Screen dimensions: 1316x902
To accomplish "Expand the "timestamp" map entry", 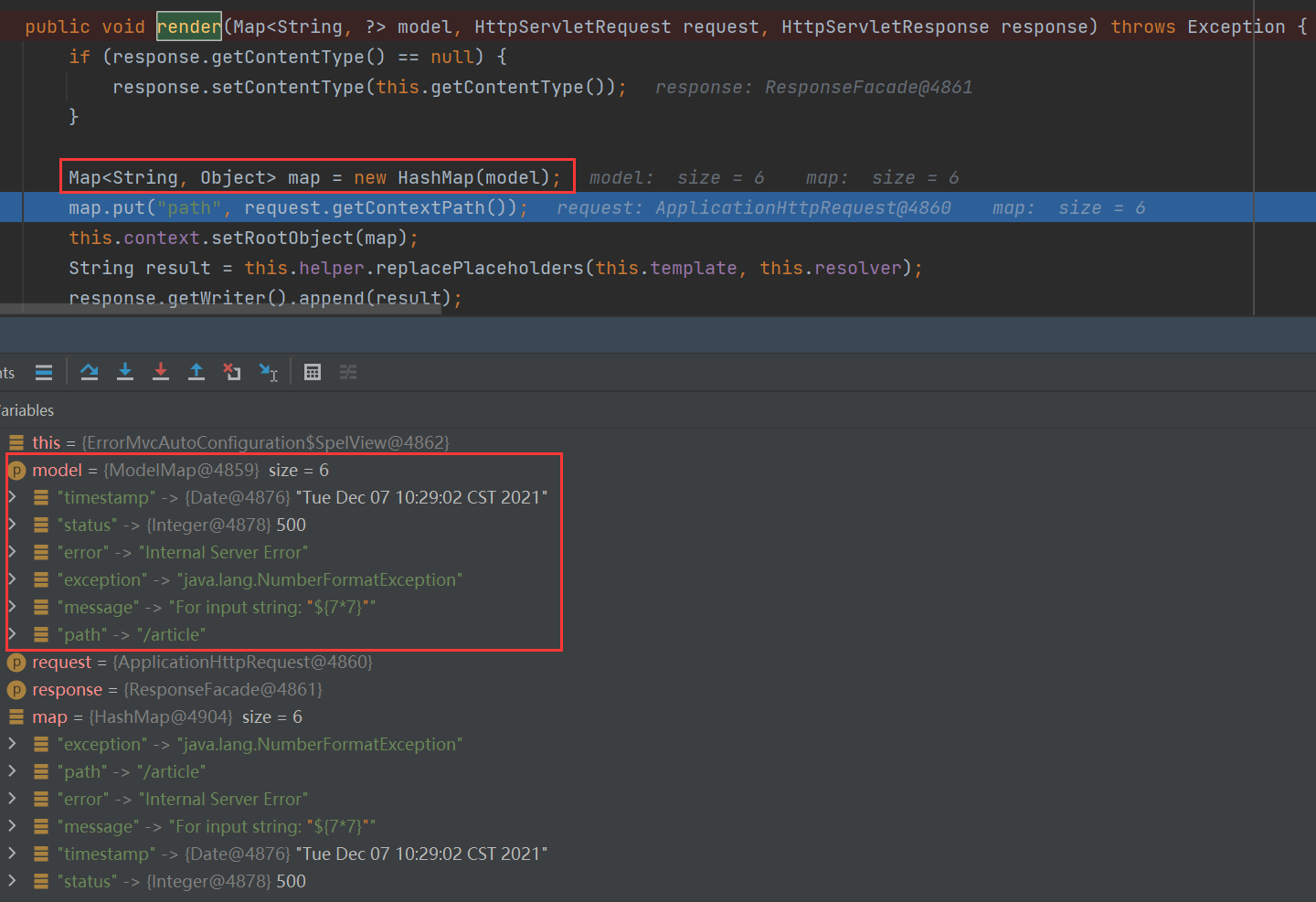I will coord(12,497).
